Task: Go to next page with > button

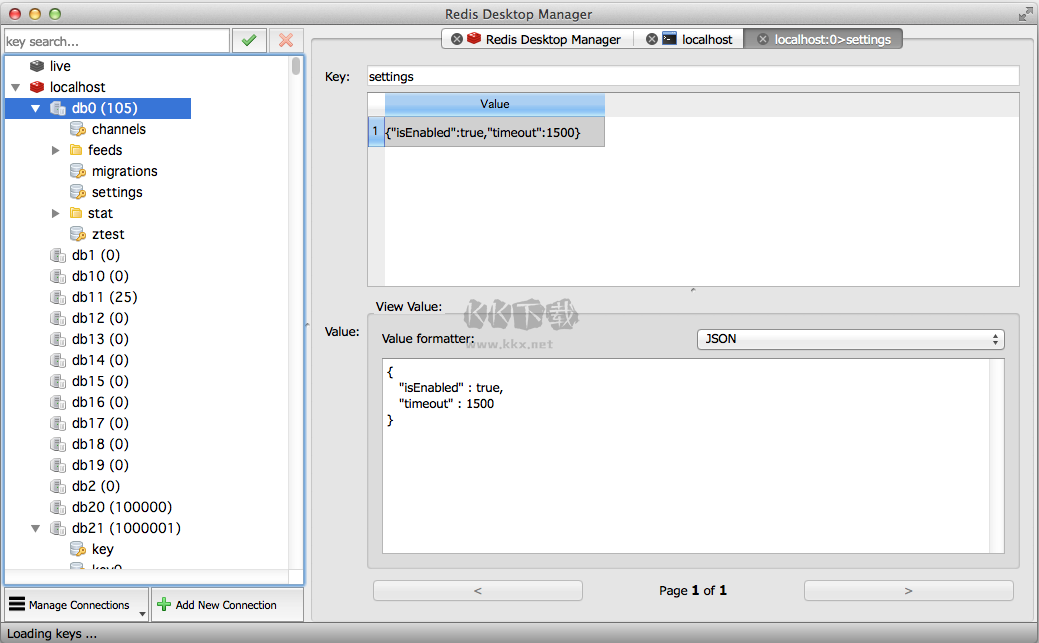Action: (x=908, y=591)
